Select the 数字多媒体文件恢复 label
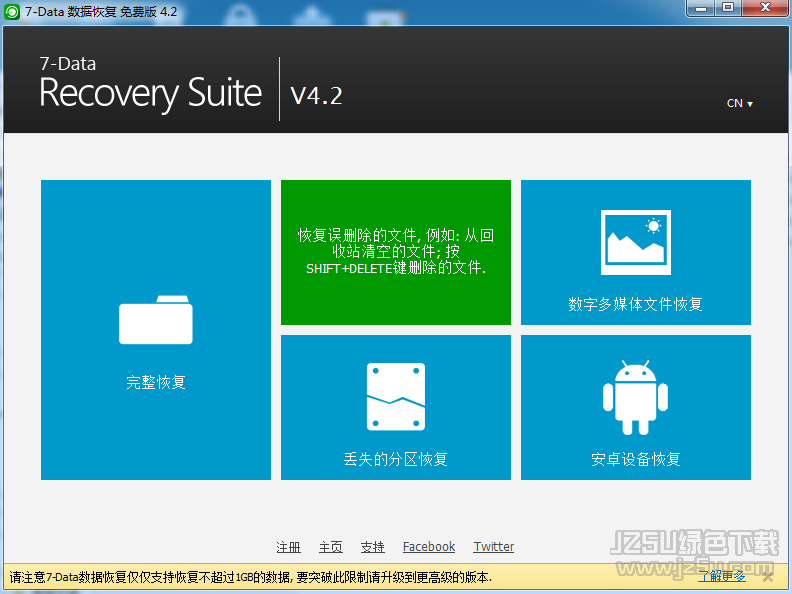This screenshot has width=792, height=594. tap(635, 304)
